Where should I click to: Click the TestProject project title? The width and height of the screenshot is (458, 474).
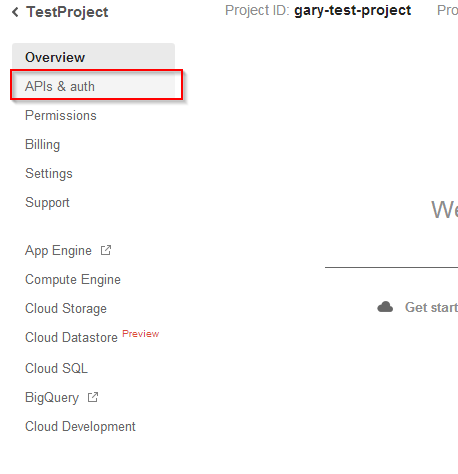(67, 12)
